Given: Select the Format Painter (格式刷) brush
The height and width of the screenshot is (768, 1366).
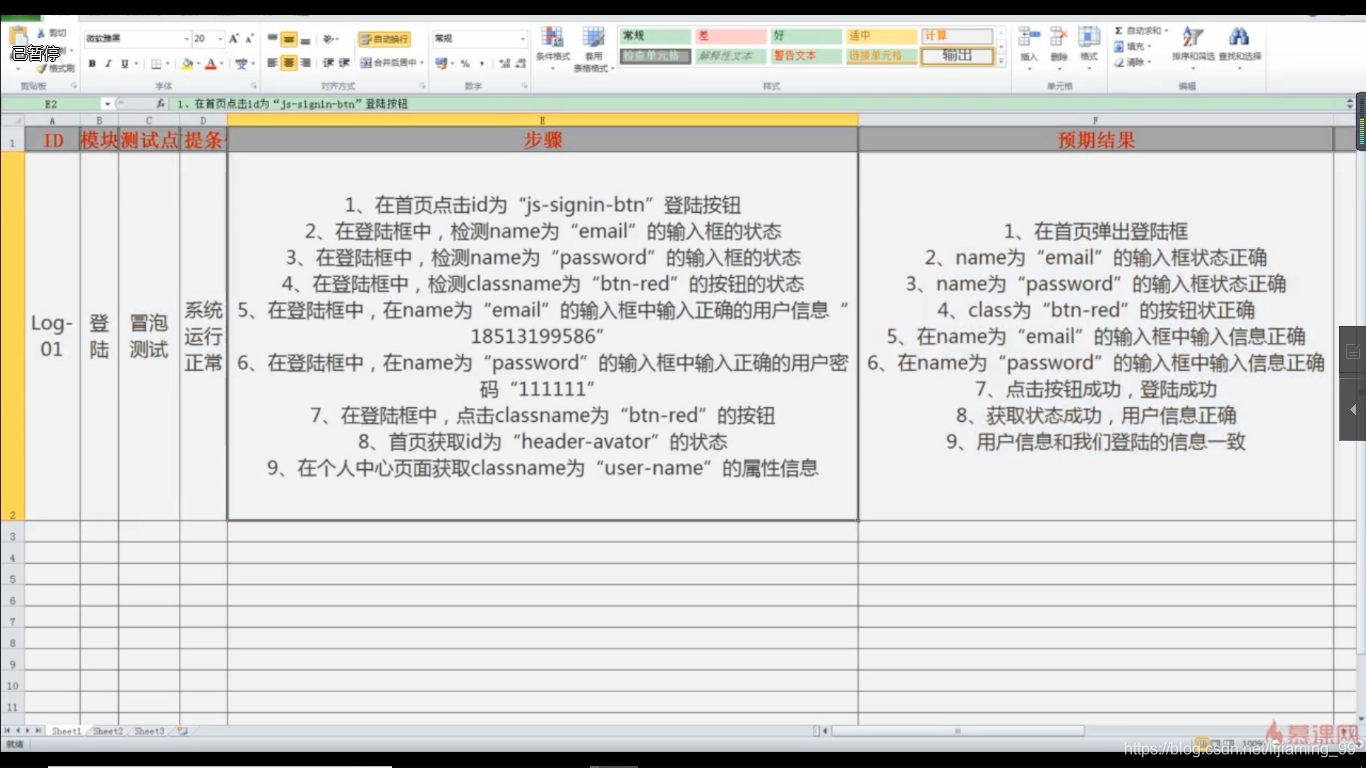Looking at the screenshot, I should coord(41,68).
